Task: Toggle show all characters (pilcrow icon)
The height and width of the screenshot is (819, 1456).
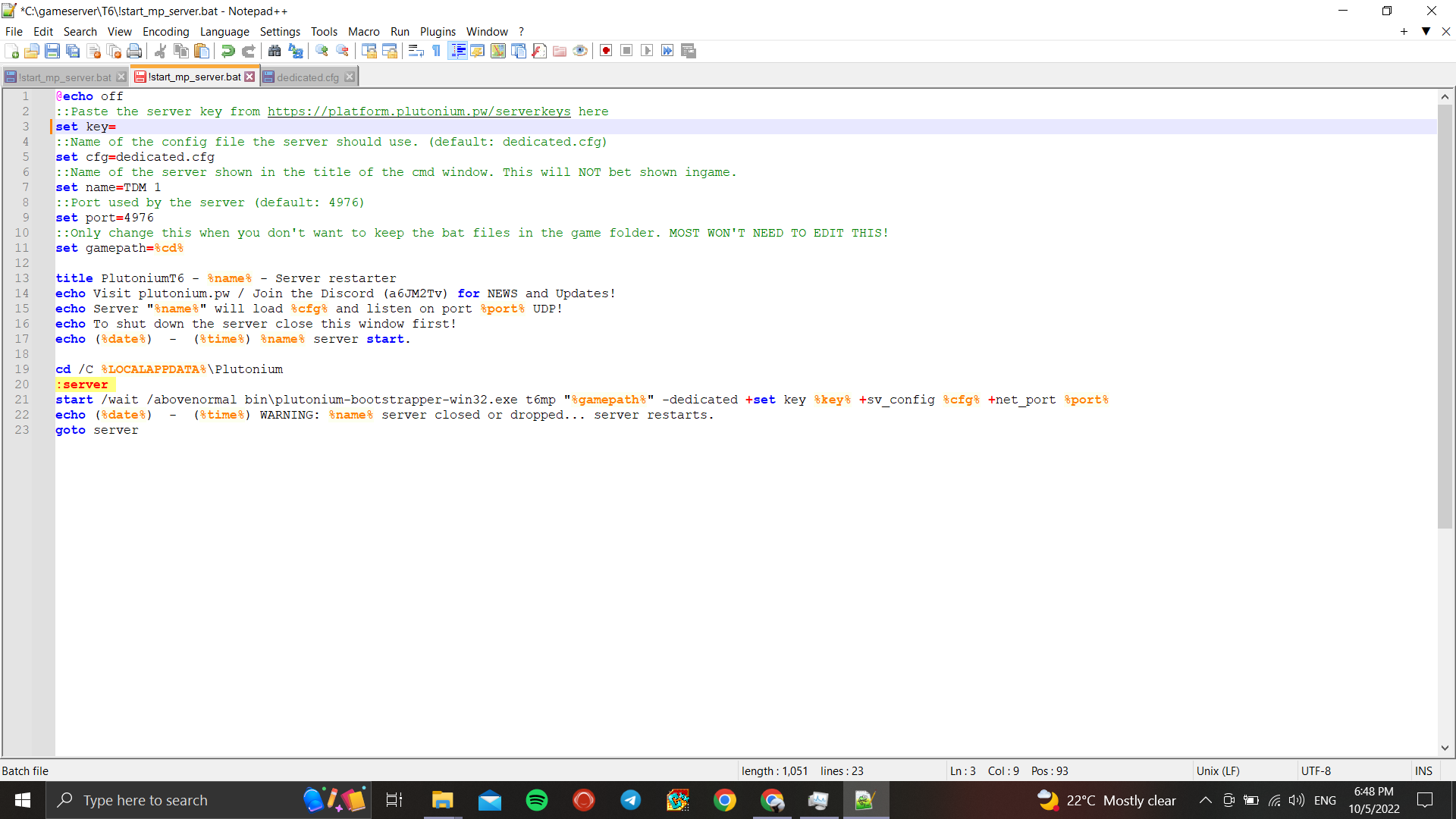Action: (x=436, y=51)
